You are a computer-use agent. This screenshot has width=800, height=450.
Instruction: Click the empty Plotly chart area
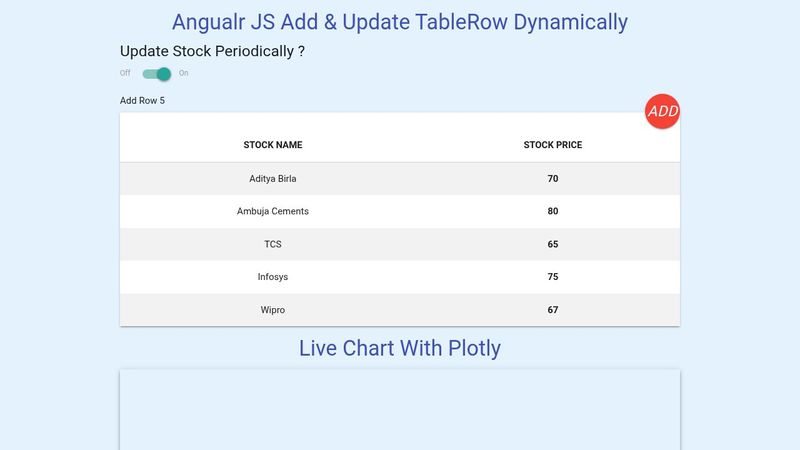pos(400,410)
